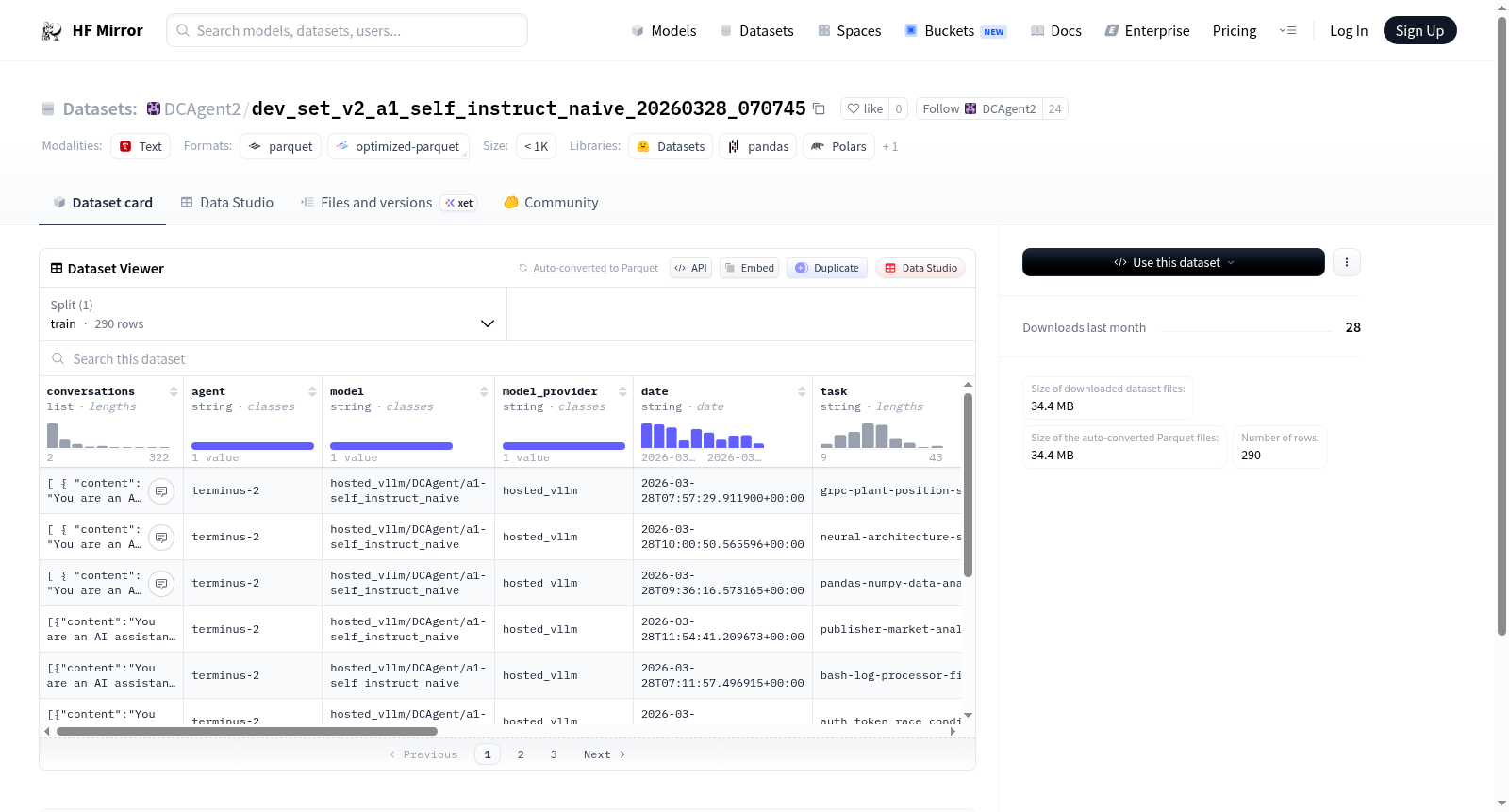Sort the model_provider column
This screenshot has height=812, width=1509.
point(622,391)
